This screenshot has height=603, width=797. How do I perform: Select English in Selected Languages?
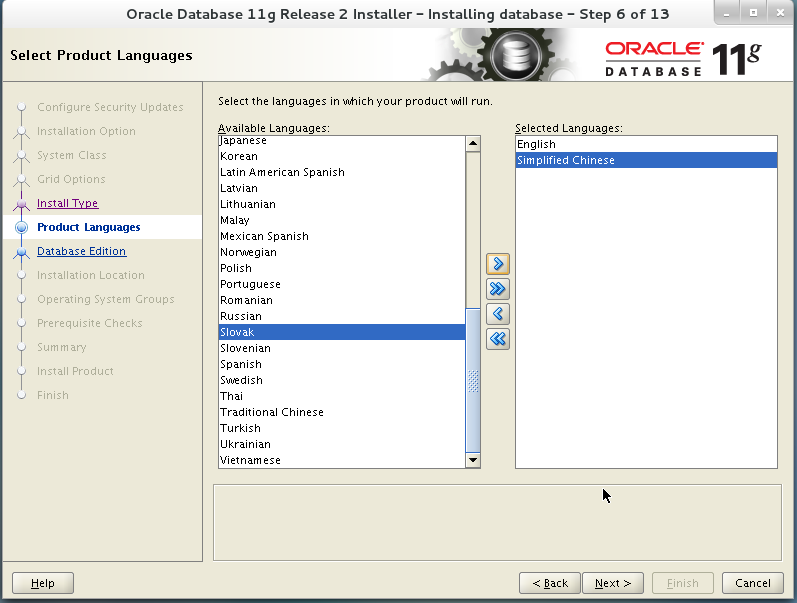[646, 144]
